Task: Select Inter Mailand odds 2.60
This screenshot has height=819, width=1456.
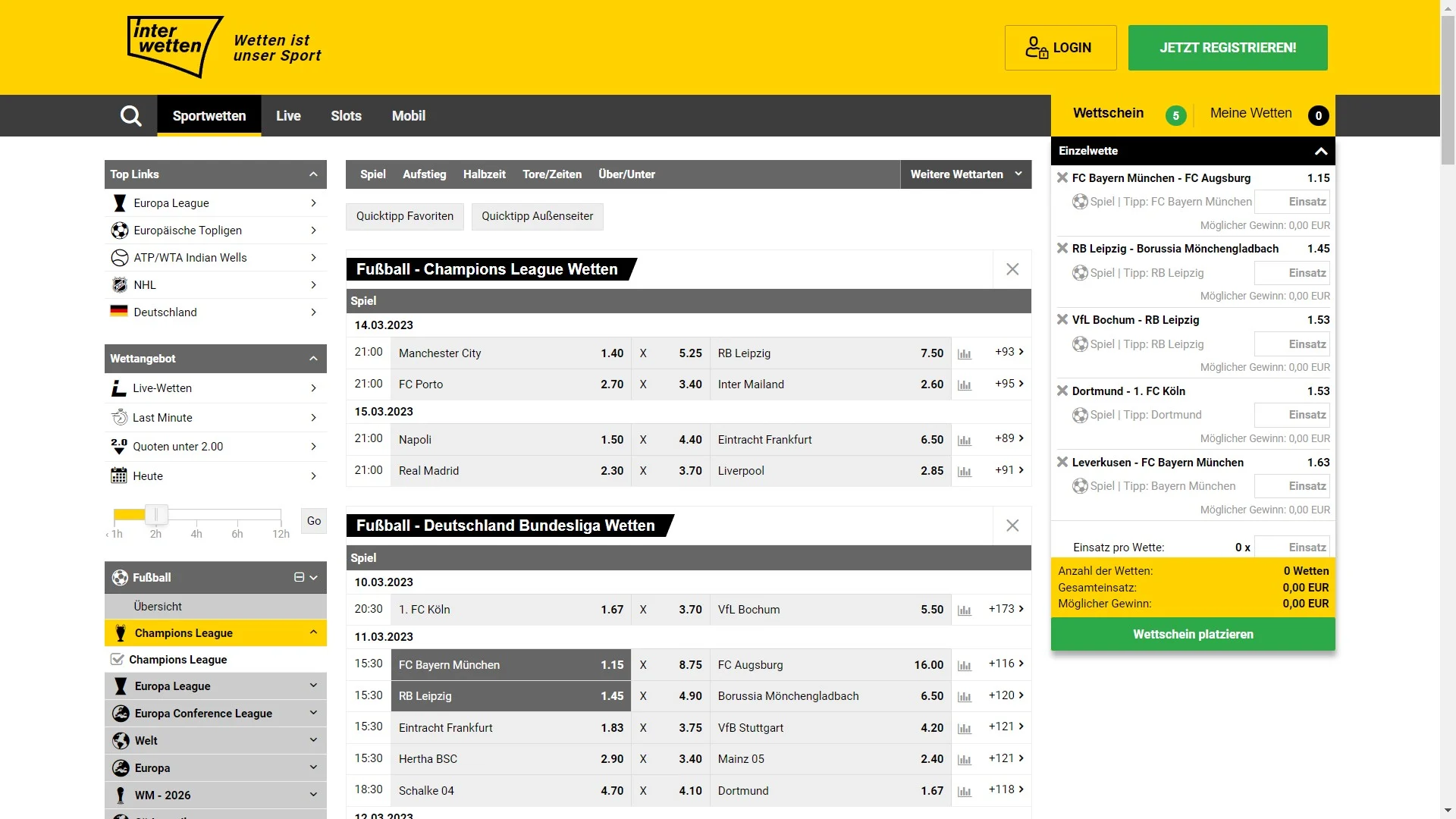Action: point(830,384)
